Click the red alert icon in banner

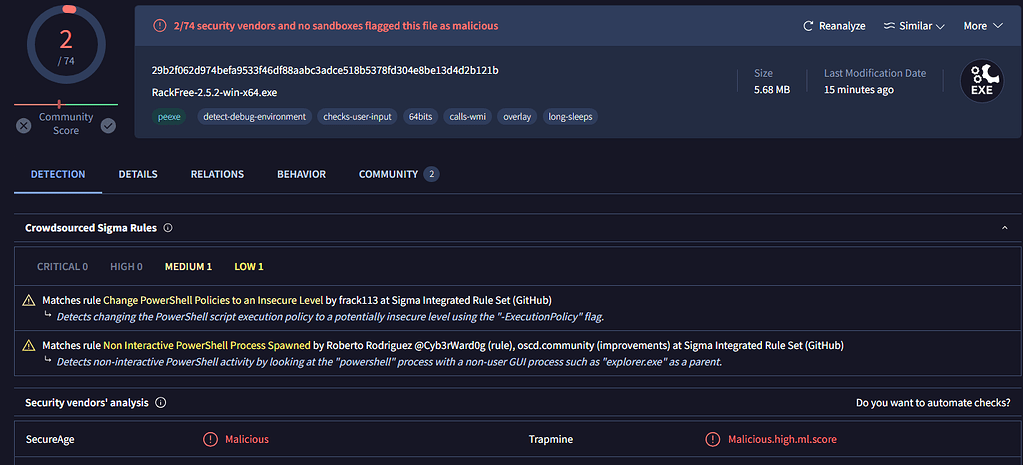click(159, 26)
